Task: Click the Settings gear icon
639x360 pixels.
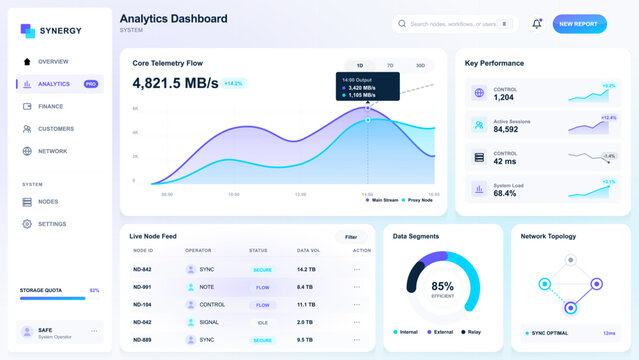Action: (x=27, y=224)
